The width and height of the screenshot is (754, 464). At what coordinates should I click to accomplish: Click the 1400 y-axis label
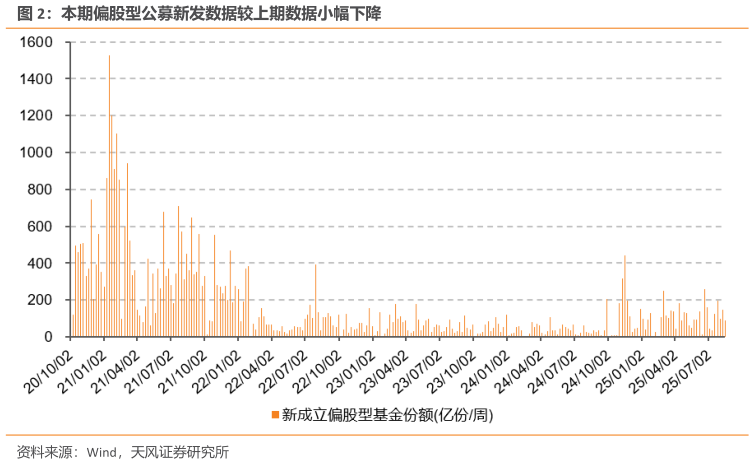(36, 79)
